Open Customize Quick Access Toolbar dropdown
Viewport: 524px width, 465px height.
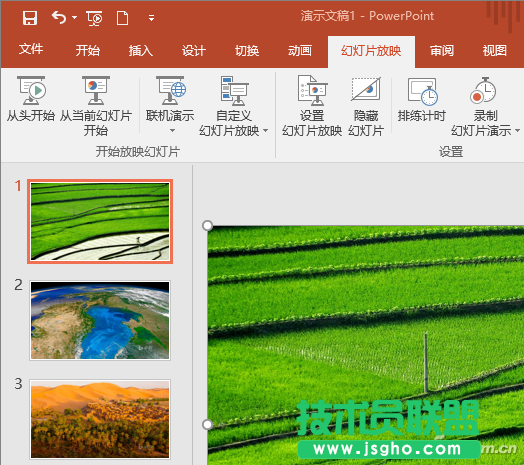tap(151, 18)
